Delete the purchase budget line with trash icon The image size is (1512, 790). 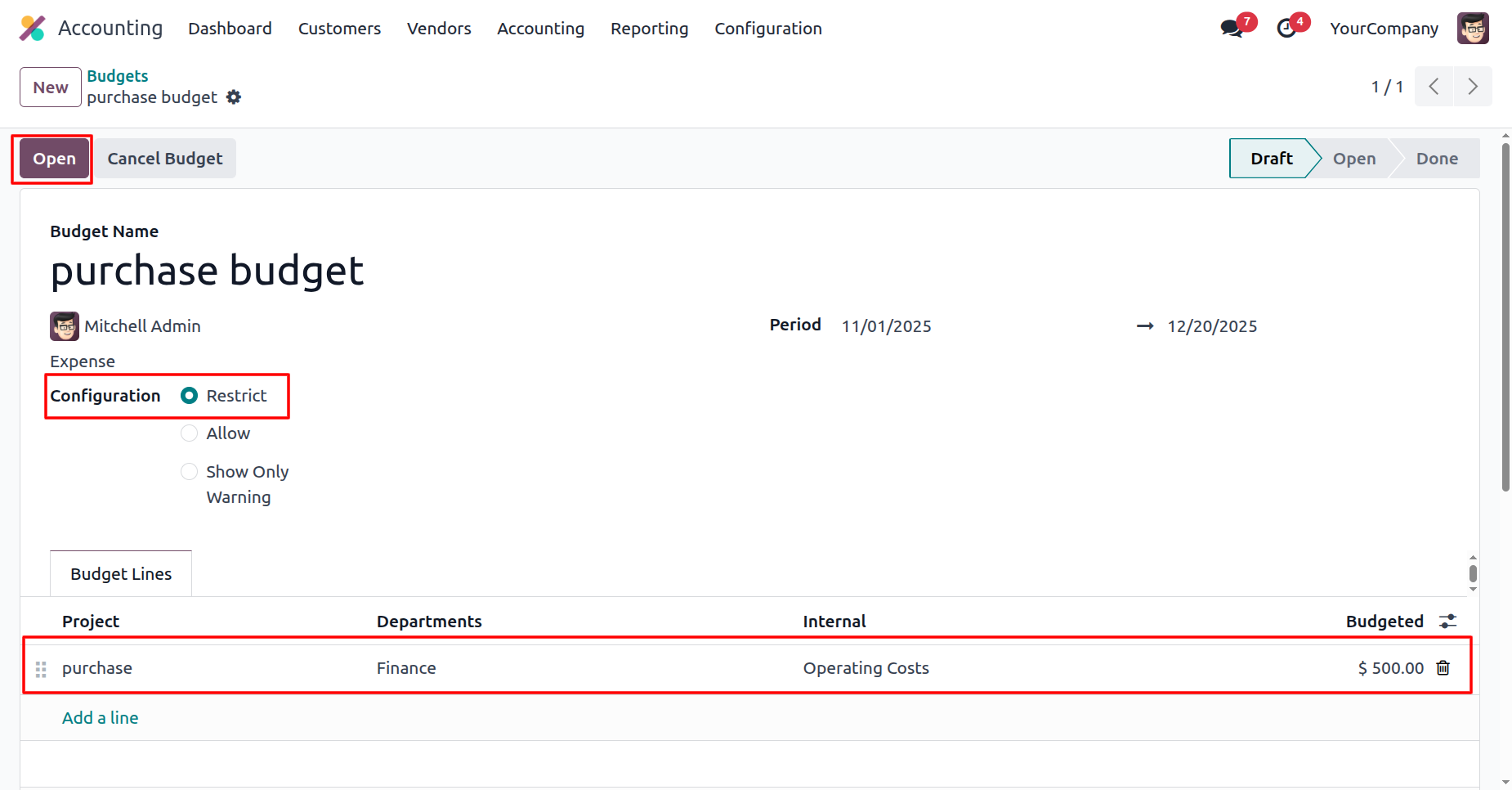(x=1443, y=668)
